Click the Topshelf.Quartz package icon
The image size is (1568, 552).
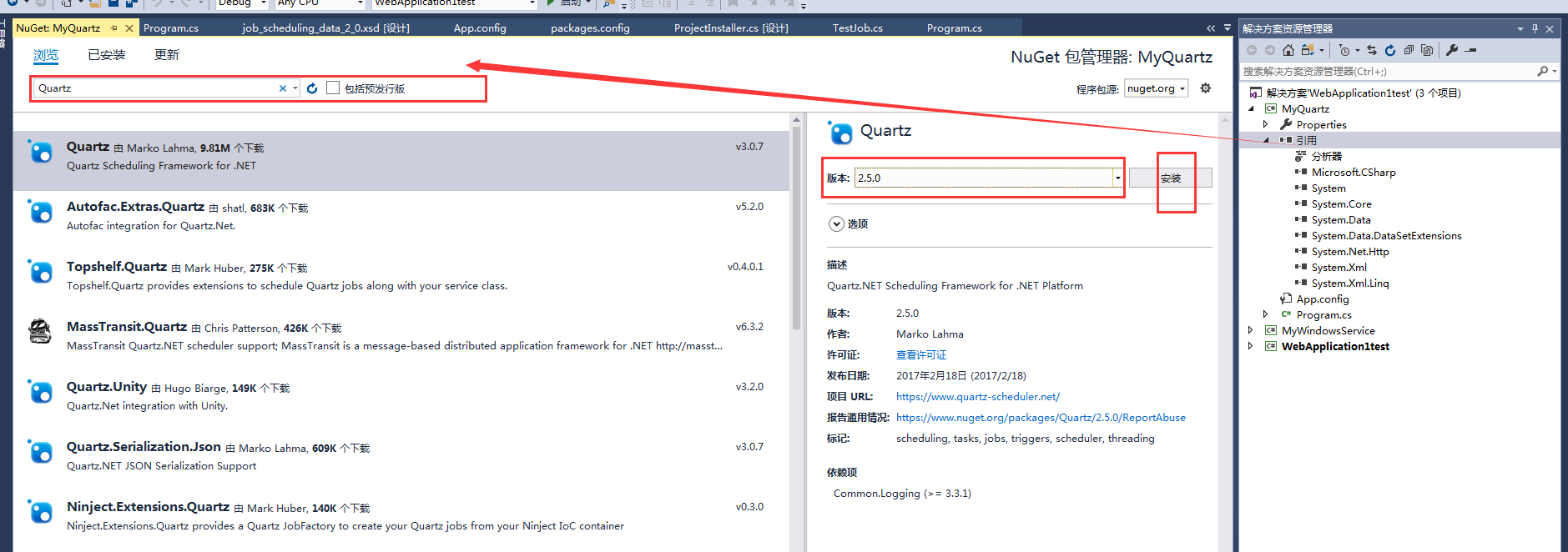[40, 272]
